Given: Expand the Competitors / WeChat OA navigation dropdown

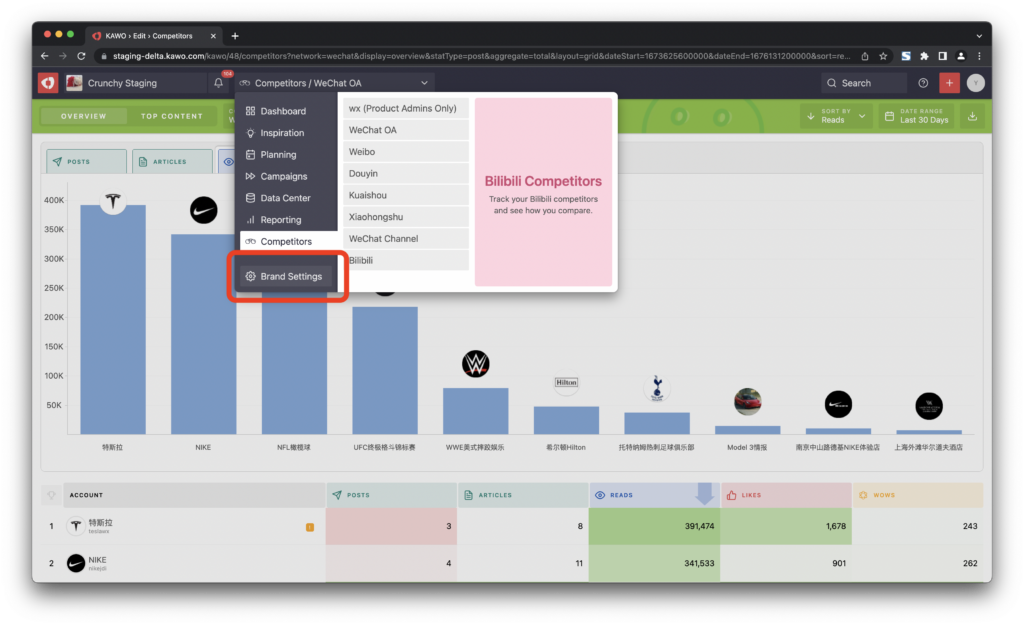Looking at the screenshot, I should 334,83.
